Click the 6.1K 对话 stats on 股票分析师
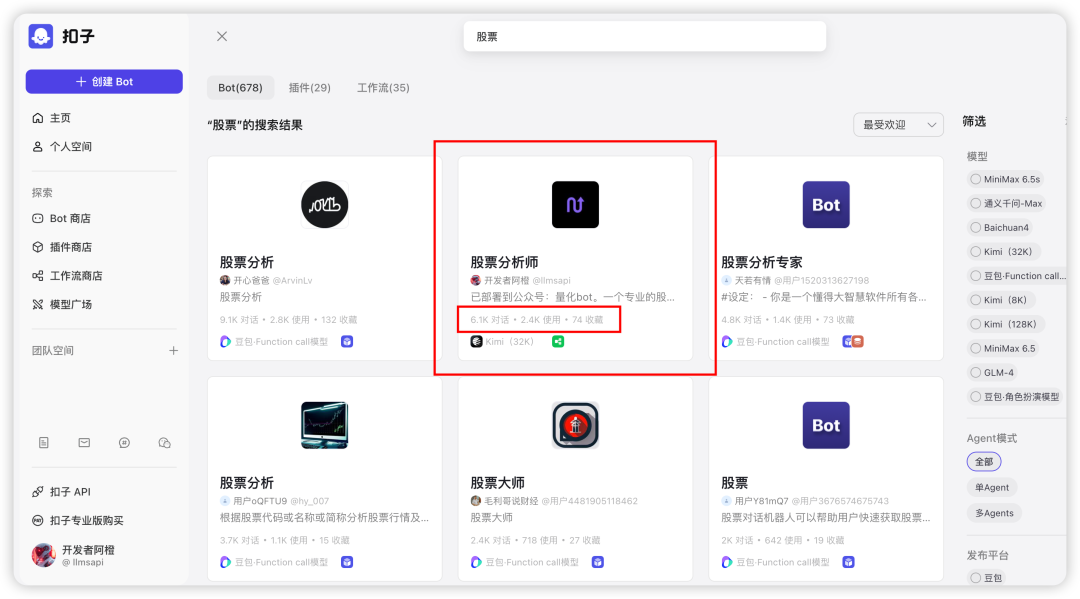The width and height of the screenshot is (1080, 599). [490, 319]
